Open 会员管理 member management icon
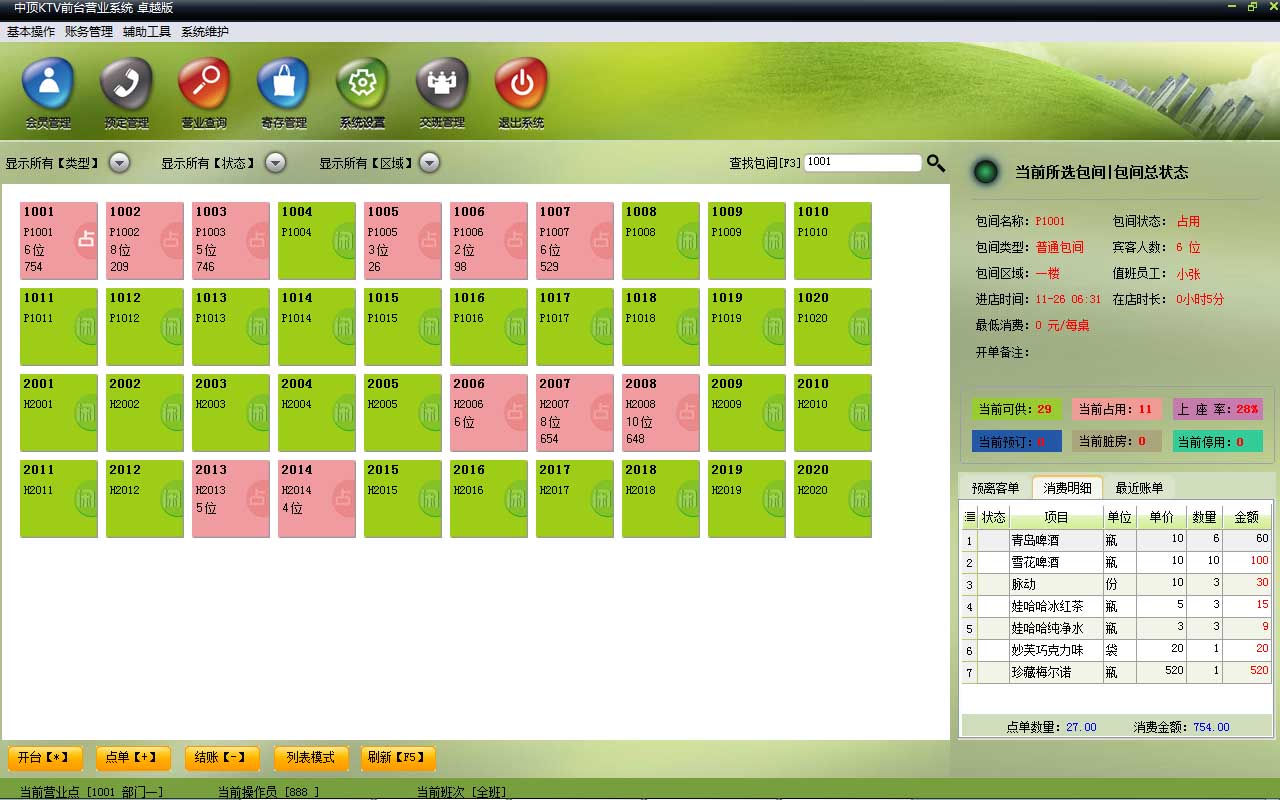 (48, 85)
